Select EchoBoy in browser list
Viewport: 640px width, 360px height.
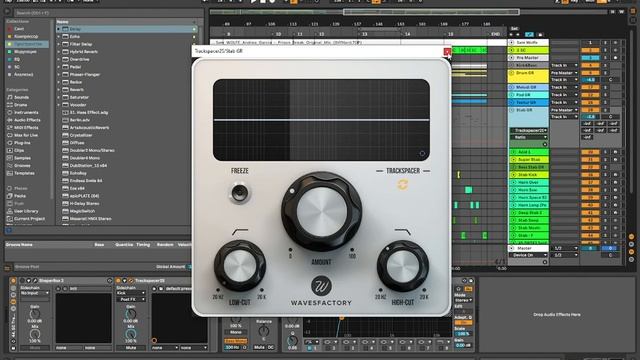[77, 173]
